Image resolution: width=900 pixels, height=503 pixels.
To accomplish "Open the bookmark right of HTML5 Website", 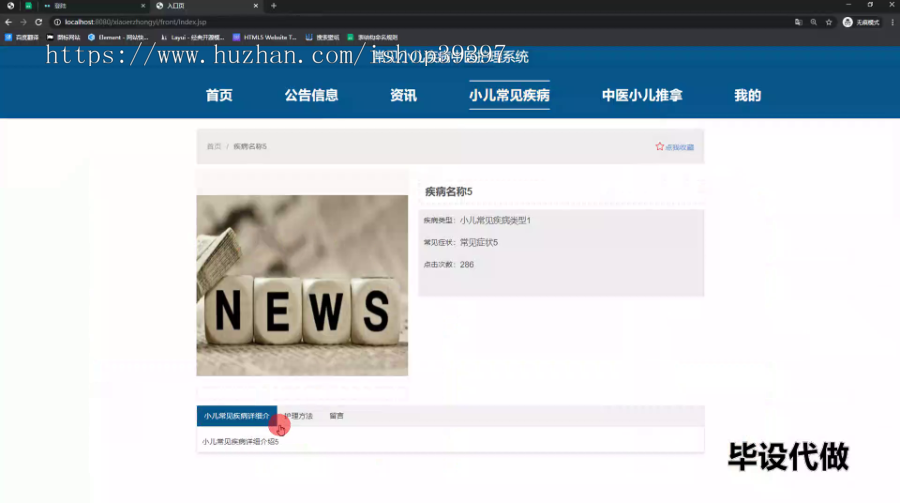I will click(323, 37).
